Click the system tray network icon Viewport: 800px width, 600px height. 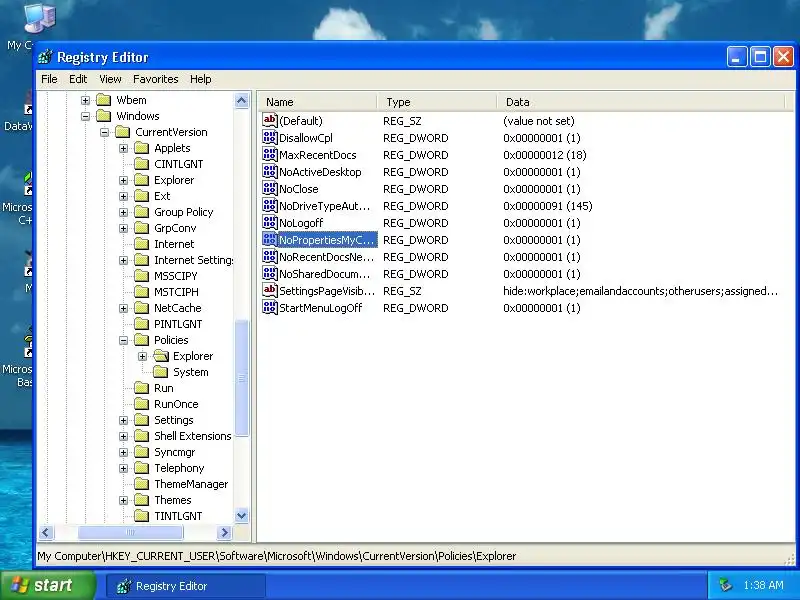click(x=725, y=585)
